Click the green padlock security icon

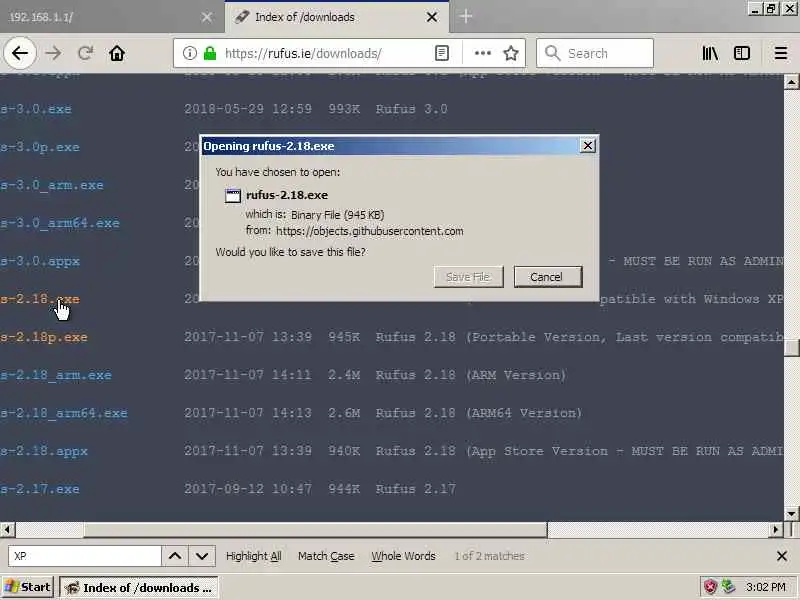click(x=210, y=53)
